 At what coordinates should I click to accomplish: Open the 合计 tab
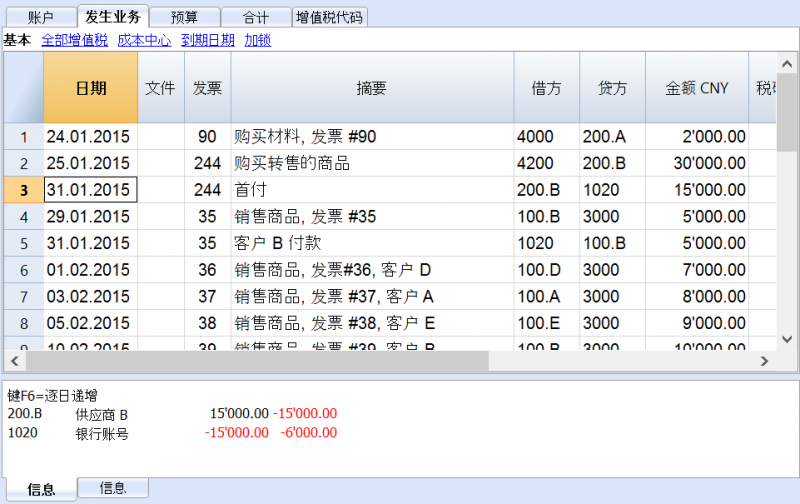coord(256,18)
